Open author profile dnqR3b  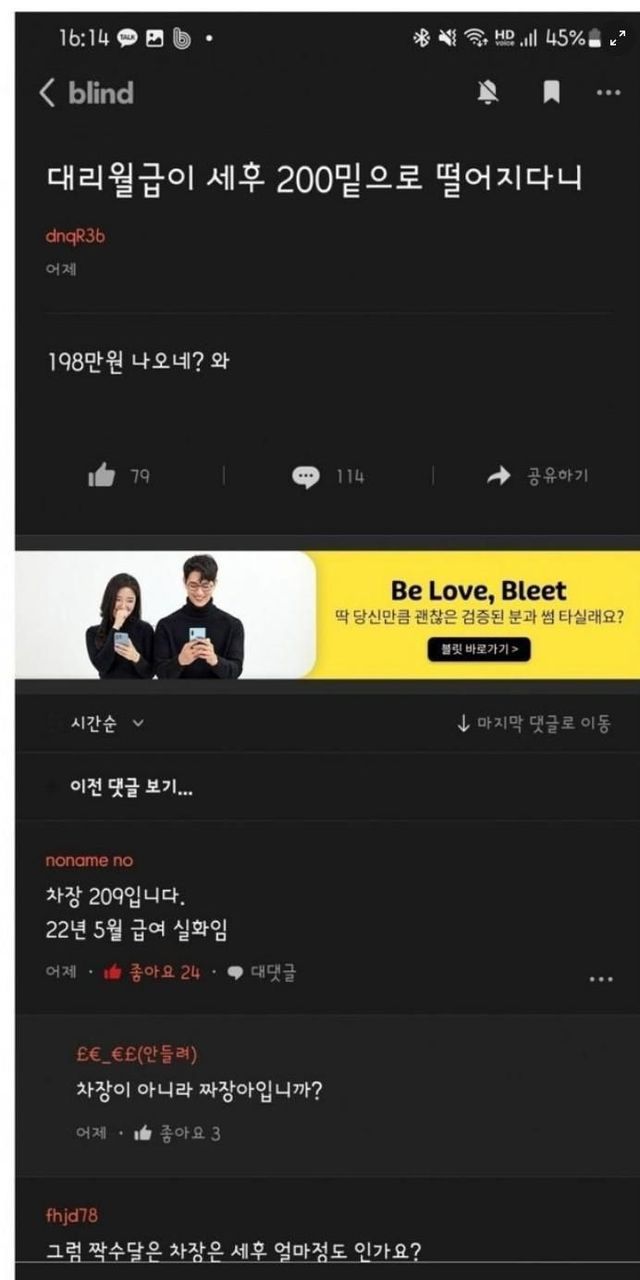[75, 235]
